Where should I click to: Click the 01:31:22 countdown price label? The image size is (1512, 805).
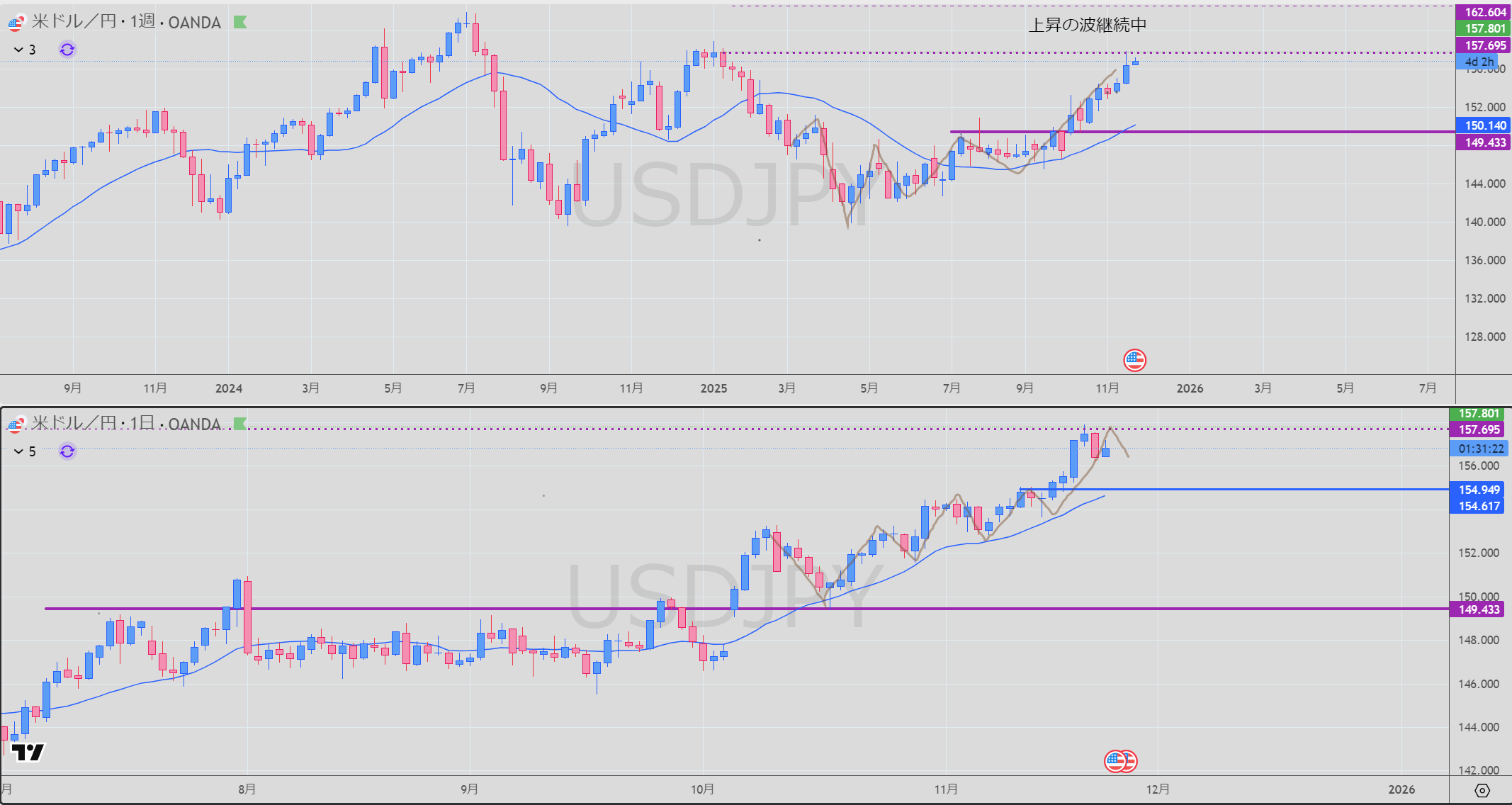(x=1480, y=449)
